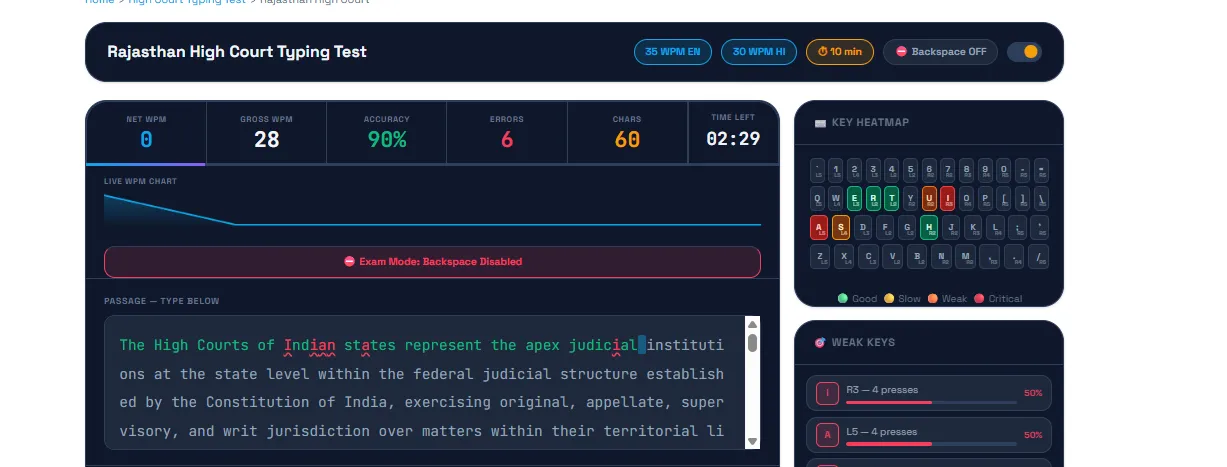This screenshot has height=467, width=1227.
Task: Click the Backspace OFF pill
Action: 940,52
